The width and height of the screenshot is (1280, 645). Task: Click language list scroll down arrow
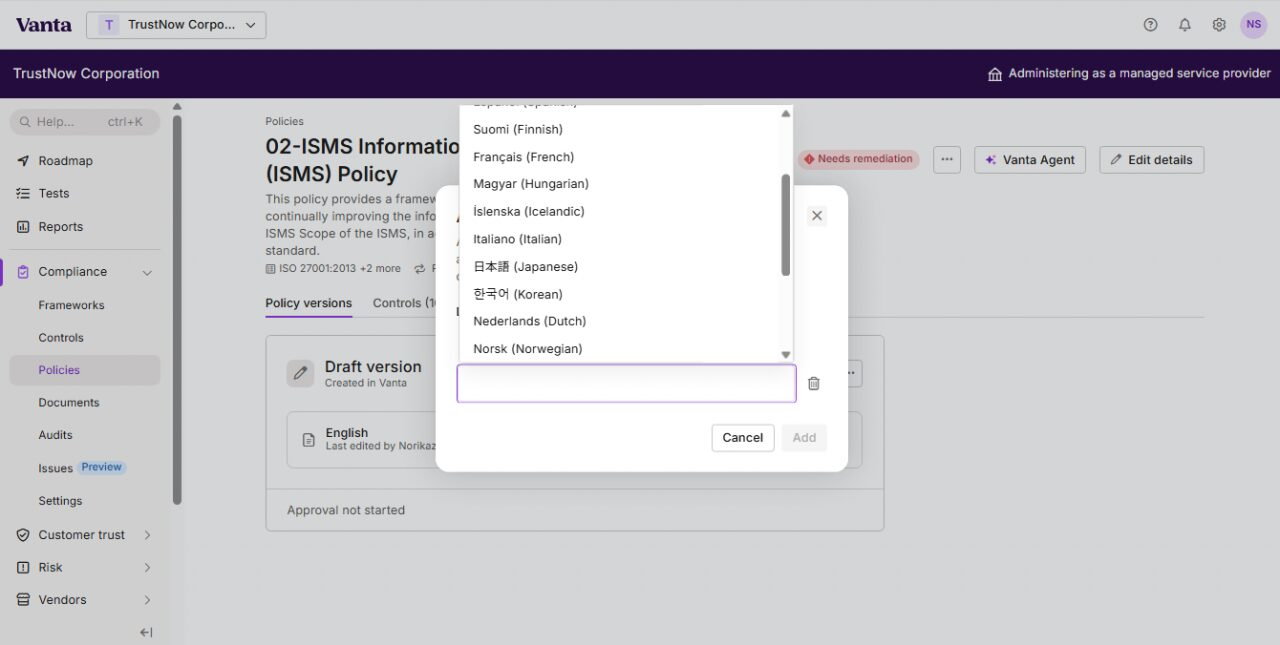point(786,354)
